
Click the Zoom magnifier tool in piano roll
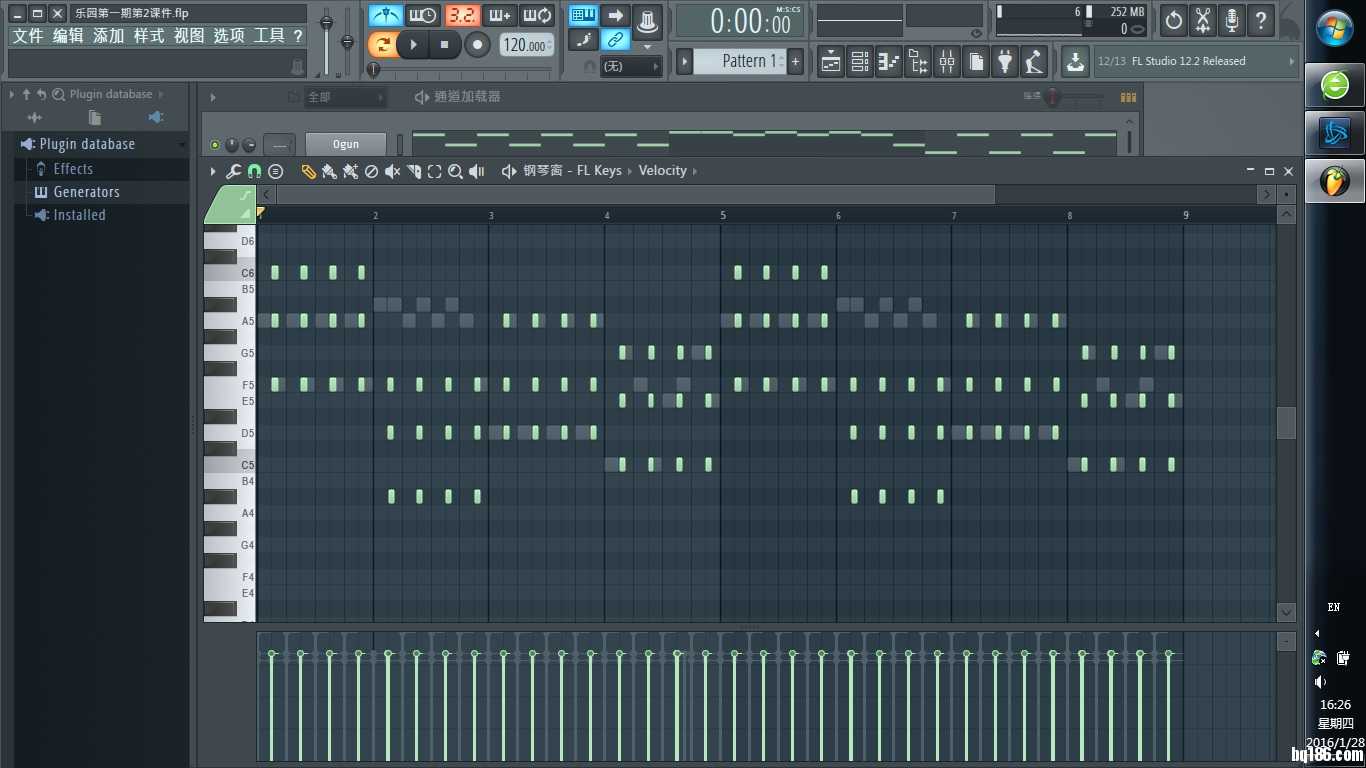tap(455, 171)
